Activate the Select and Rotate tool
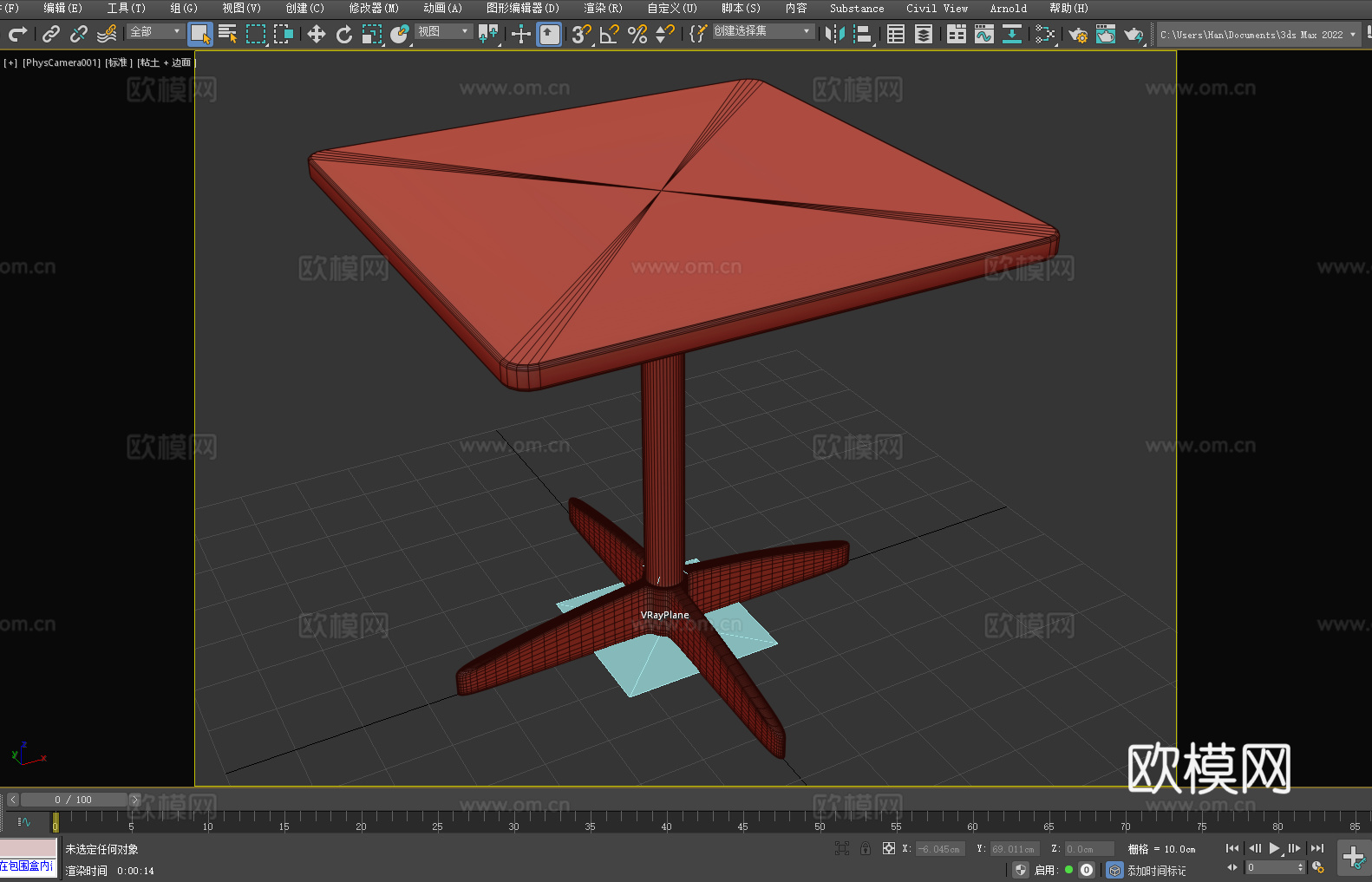 344,34
